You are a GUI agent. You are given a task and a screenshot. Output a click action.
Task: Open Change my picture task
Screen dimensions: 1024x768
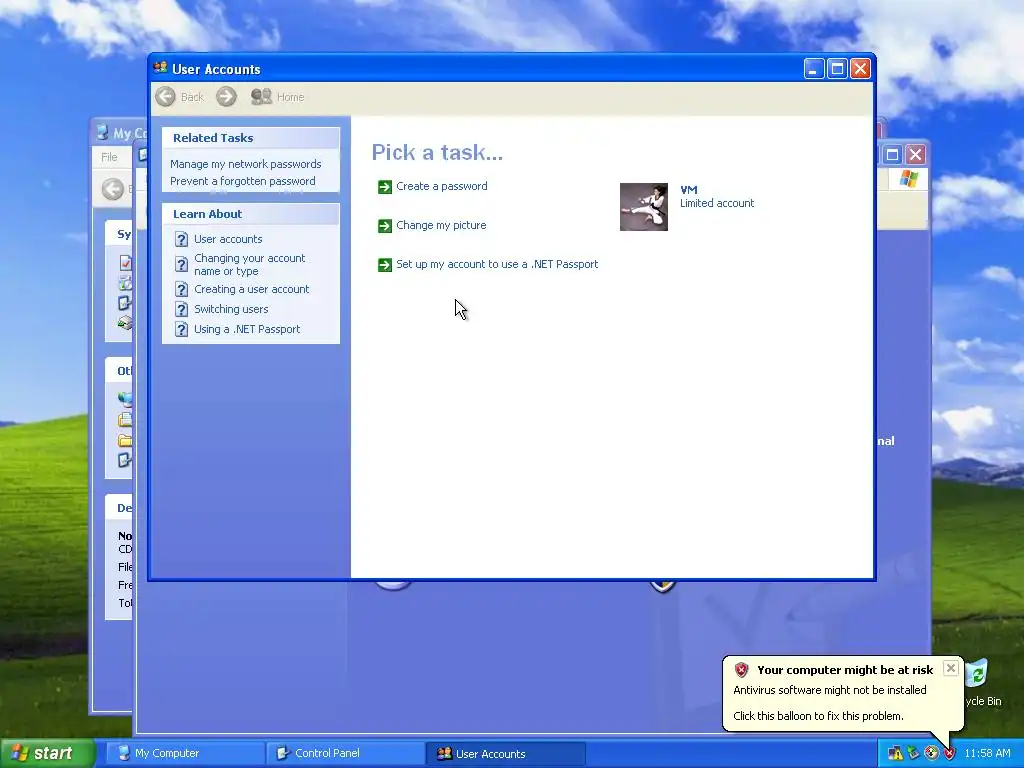[441, 225]
